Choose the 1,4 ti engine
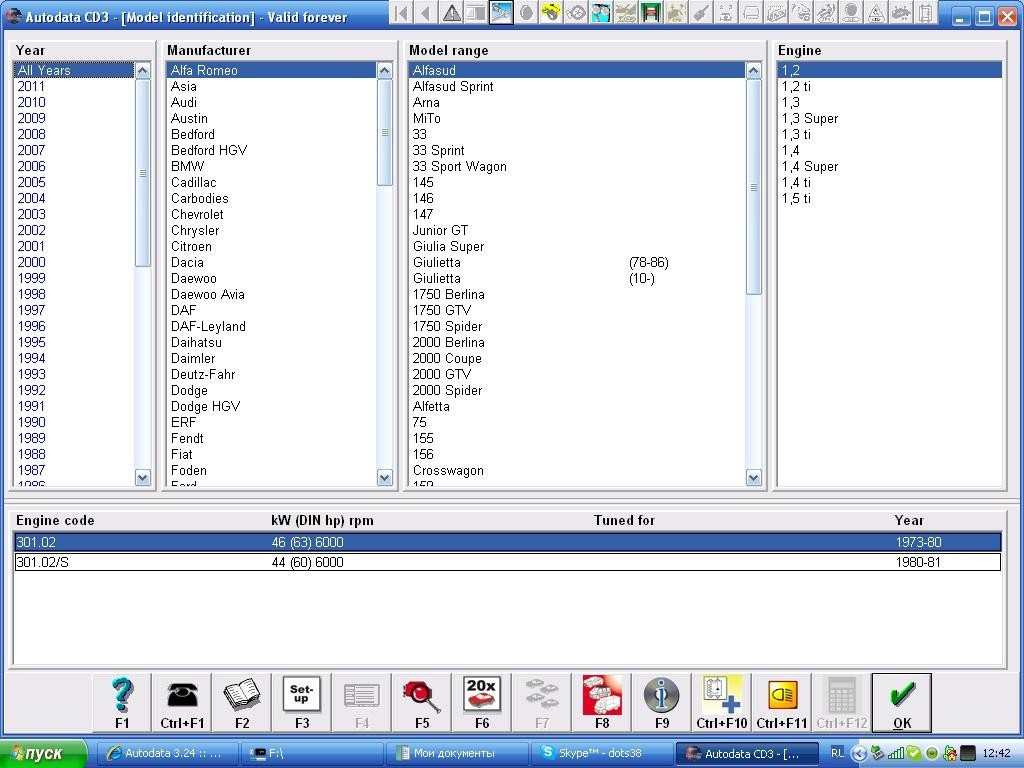The width and height of the screenshot is (1024, 768). coord(889,182)
